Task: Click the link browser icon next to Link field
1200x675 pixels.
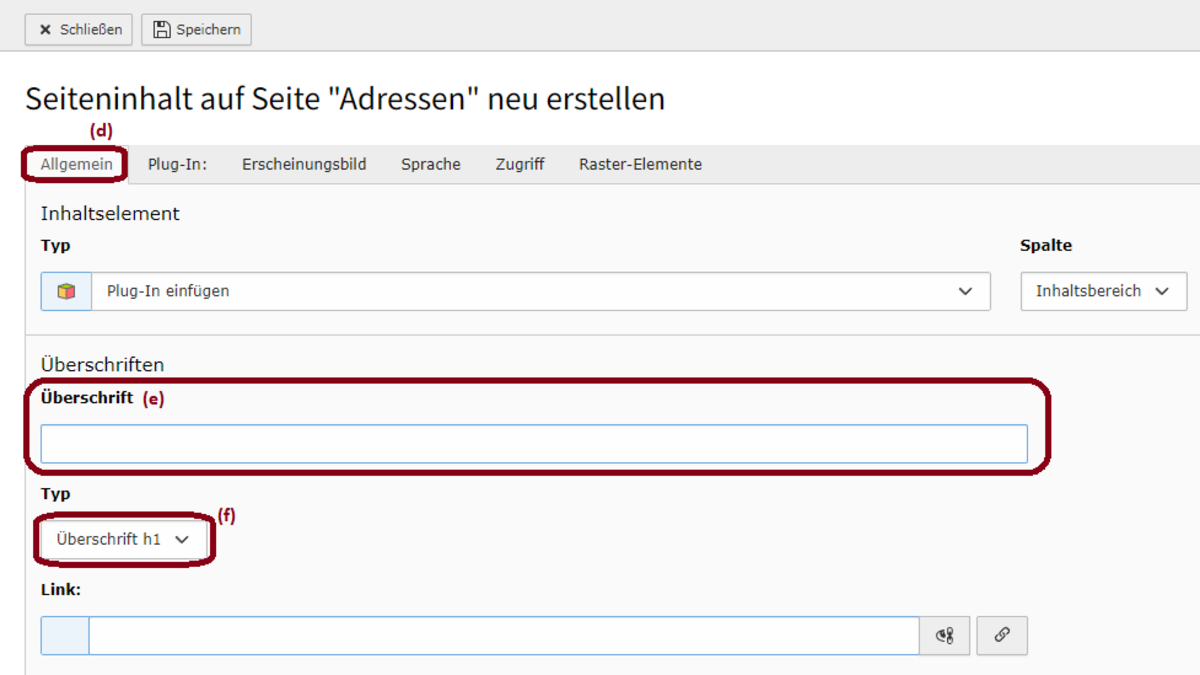Action: [x=945, y=635]
